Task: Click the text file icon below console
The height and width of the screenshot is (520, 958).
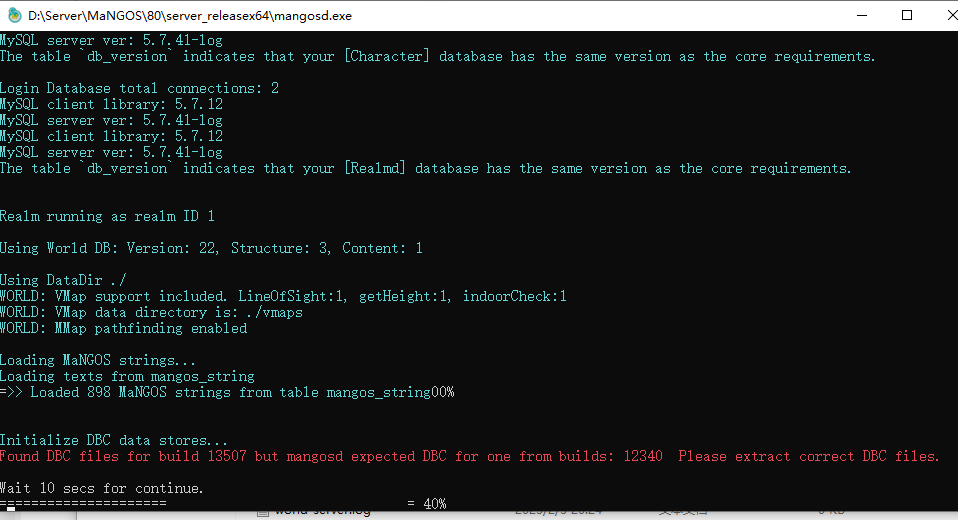Action: 263,513
